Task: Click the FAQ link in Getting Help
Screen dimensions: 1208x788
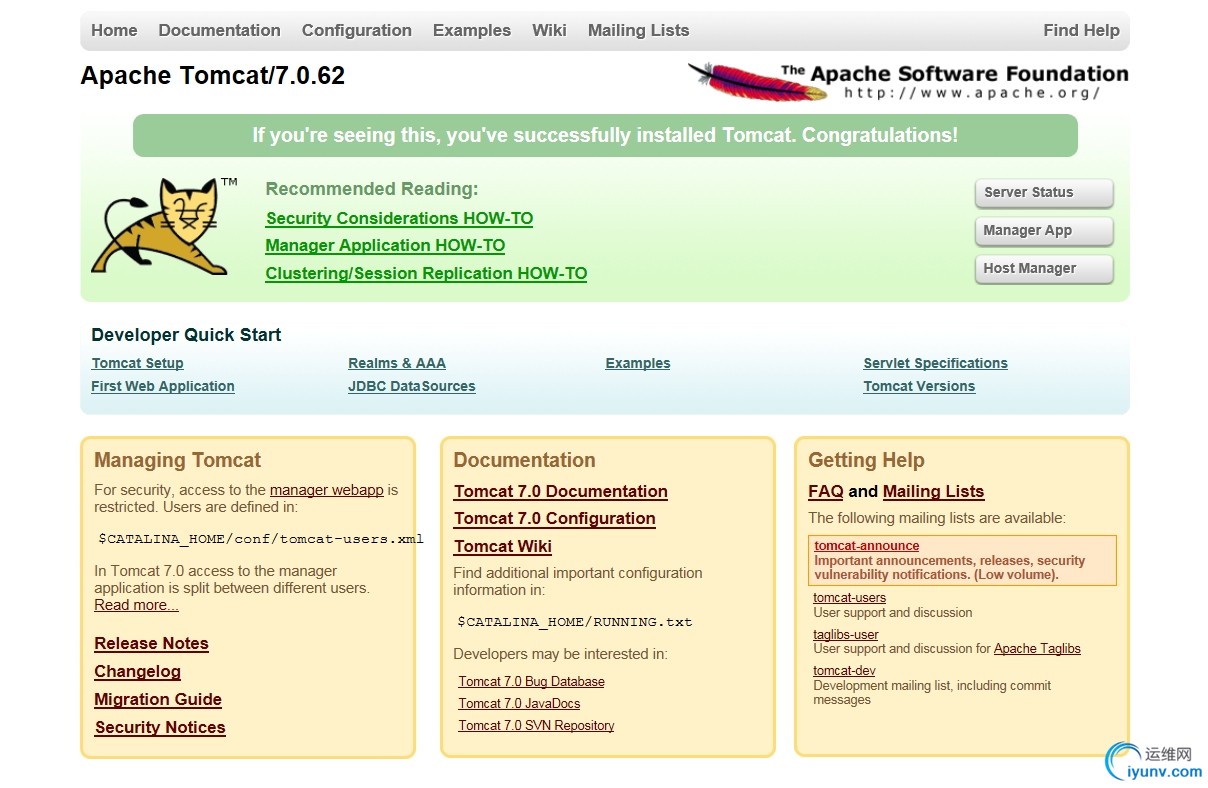Action: [826, 491]
